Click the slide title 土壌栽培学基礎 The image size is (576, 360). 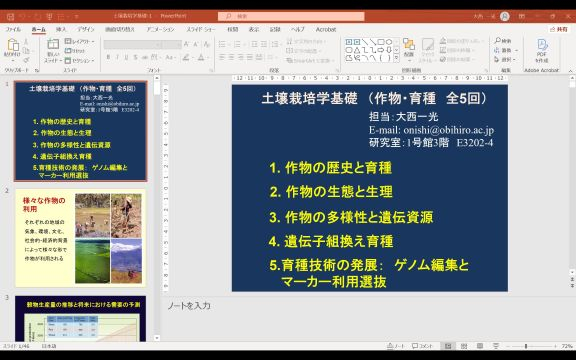309,98
